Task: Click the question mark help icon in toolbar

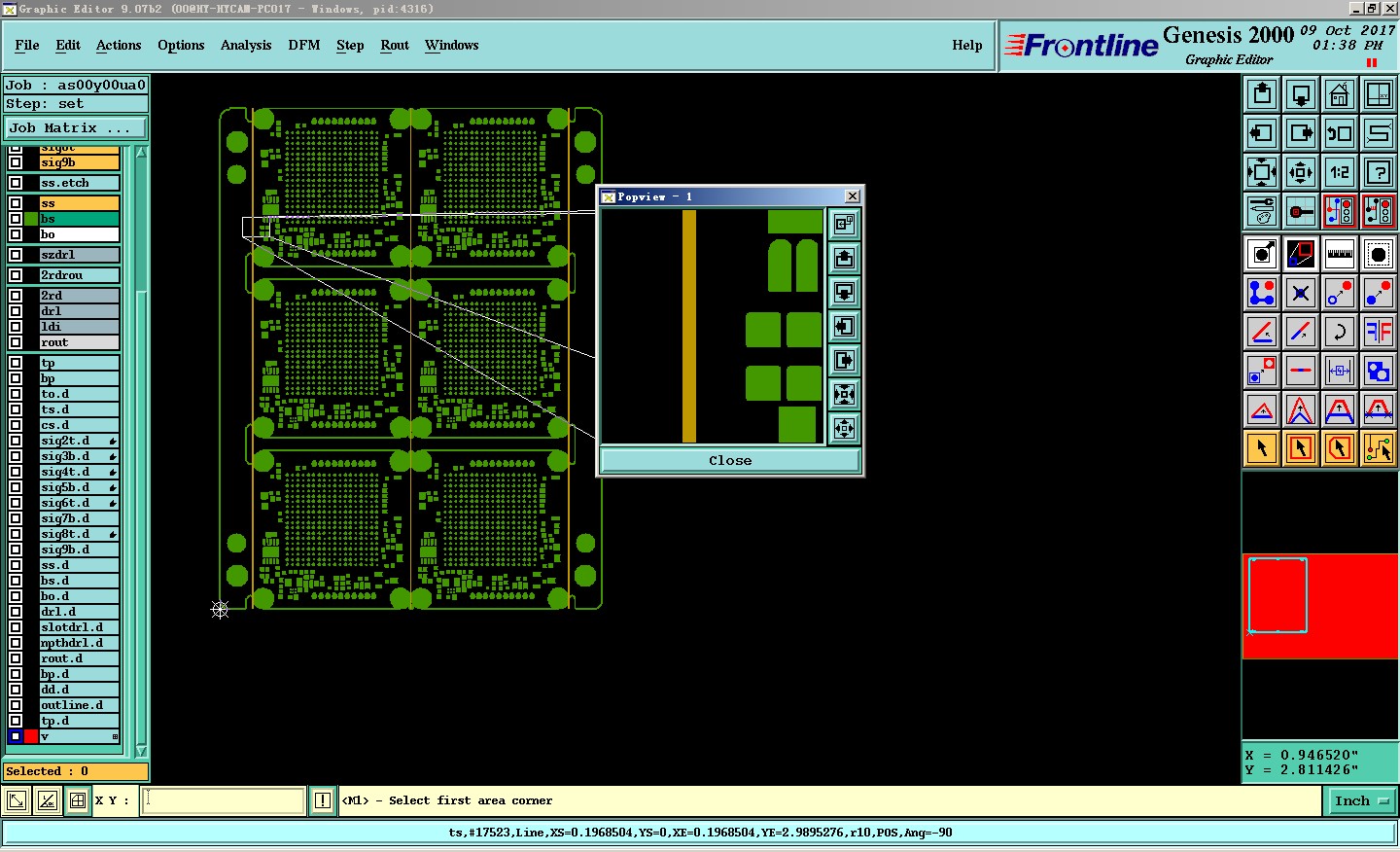Action: coord(1379,172)
